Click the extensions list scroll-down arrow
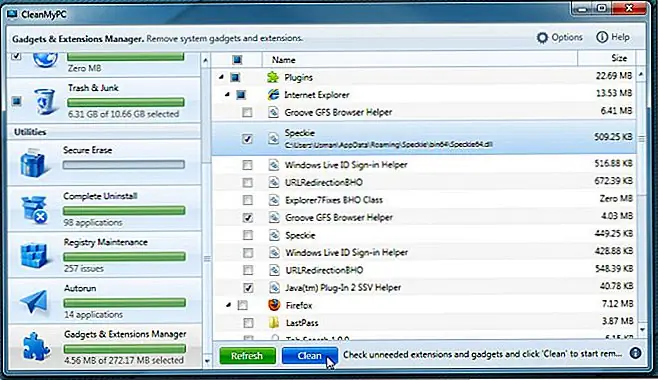Image resolution: width=658 pixels, height=380 pixels. tap(642, 330)
